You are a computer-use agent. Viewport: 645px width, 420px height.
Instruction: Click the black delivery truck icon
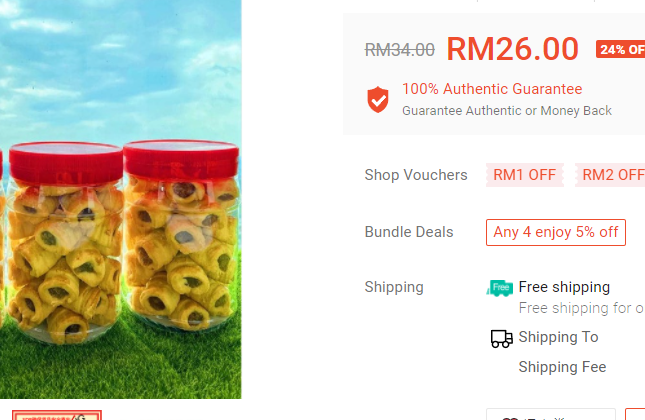pos(501,339)
